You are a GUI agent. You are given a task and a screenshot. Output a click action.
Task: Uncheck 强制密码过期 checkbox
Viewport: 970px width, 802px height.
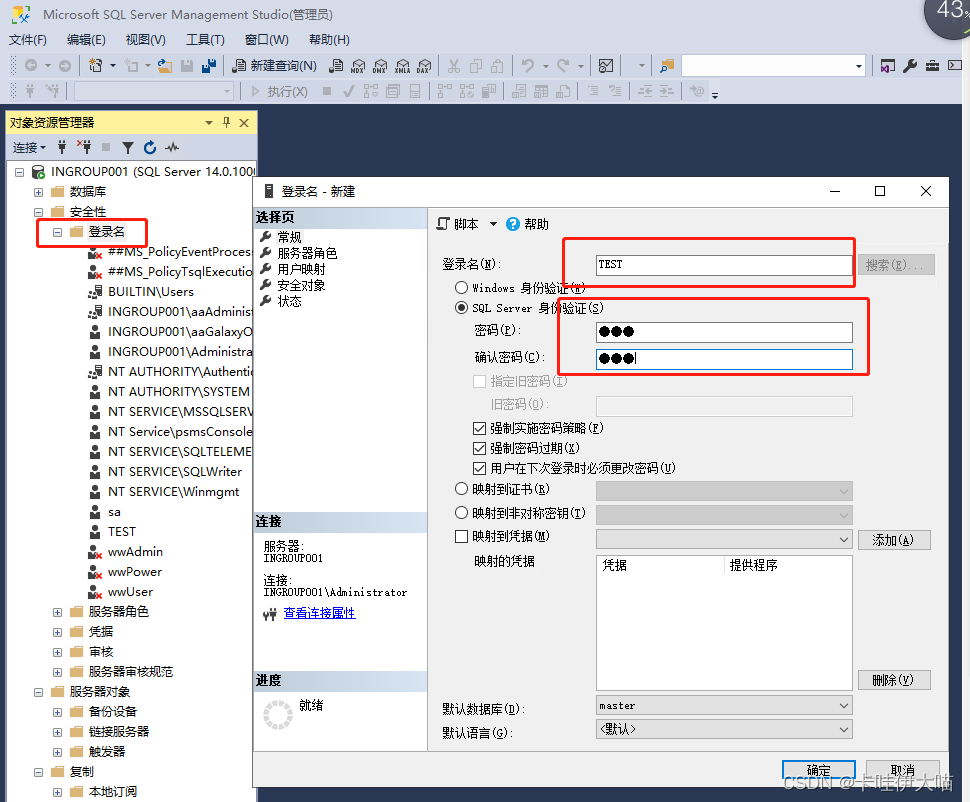[480, 448]
